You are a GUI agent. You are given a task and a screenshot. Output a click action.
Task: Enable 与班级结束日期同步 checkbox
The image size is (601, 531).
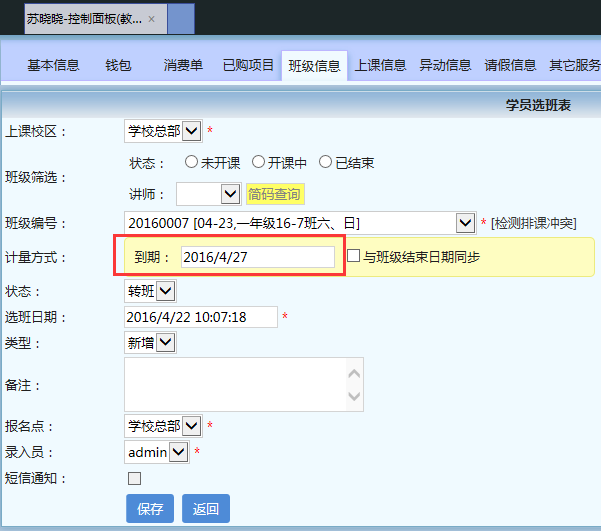(x=353, y=256)
